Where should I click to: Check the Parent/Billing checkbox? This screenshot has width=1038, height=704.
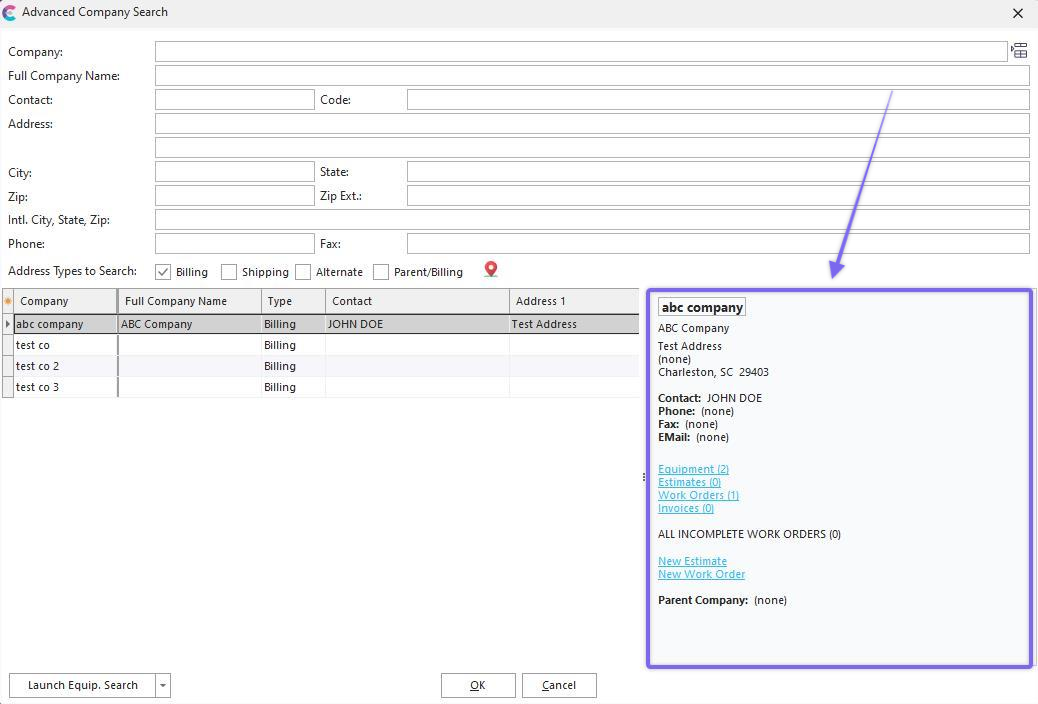click(x=381, y=272)
